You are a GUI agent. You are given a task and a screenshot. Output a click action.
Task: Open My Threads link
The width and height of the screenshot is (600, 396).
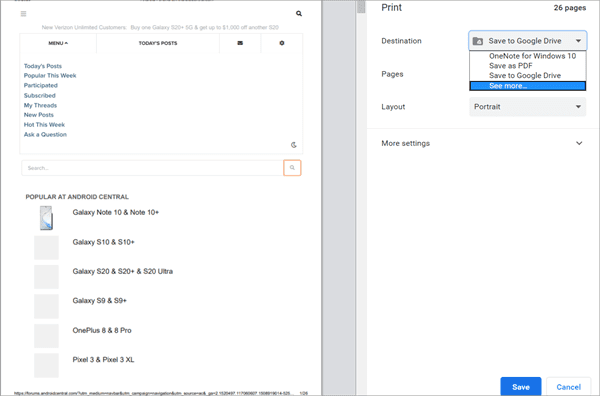[x=40, y=105]
